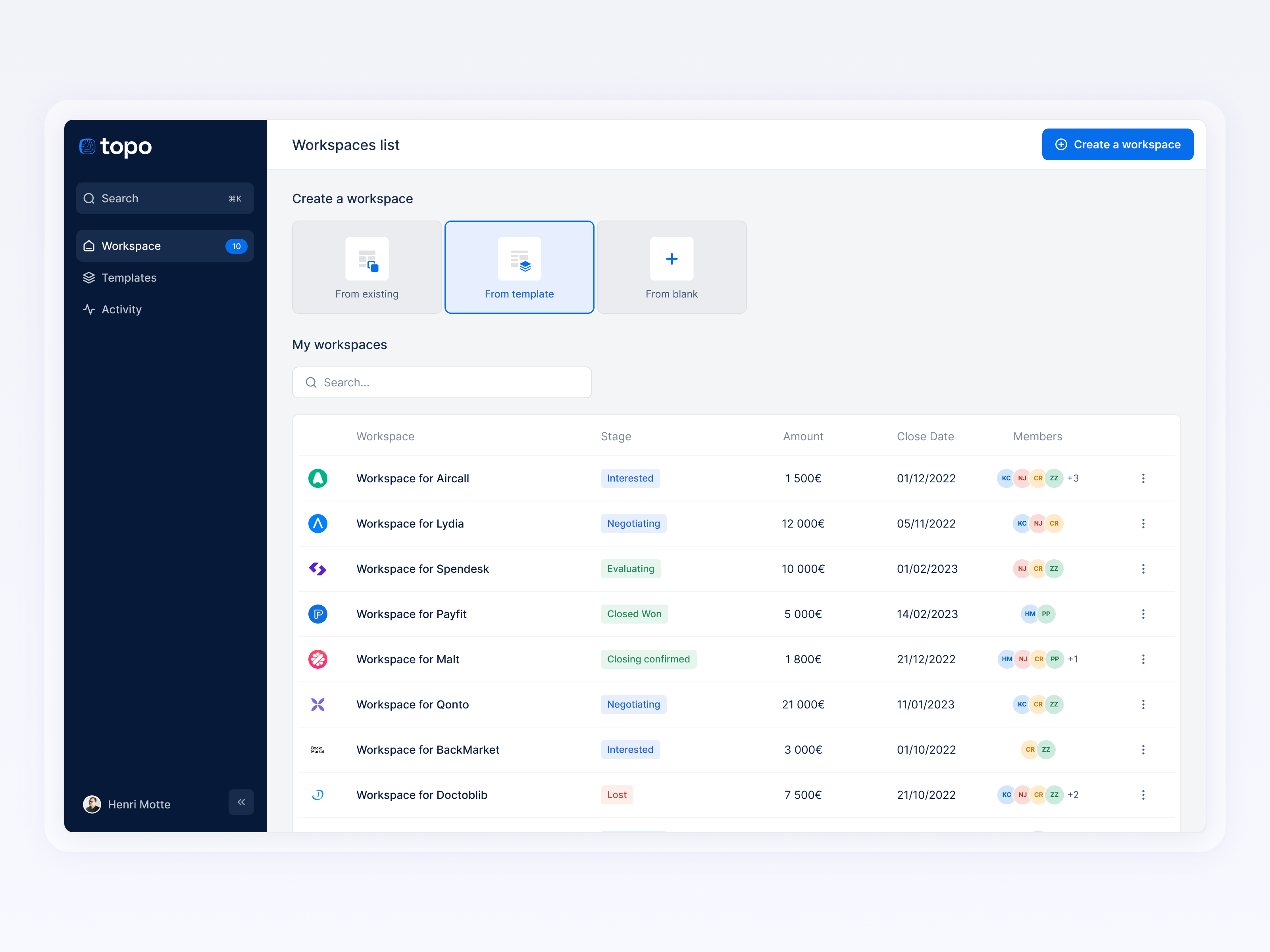
Task: Open the three-dot menu on the Lydia row
Action: [1144, 523]
